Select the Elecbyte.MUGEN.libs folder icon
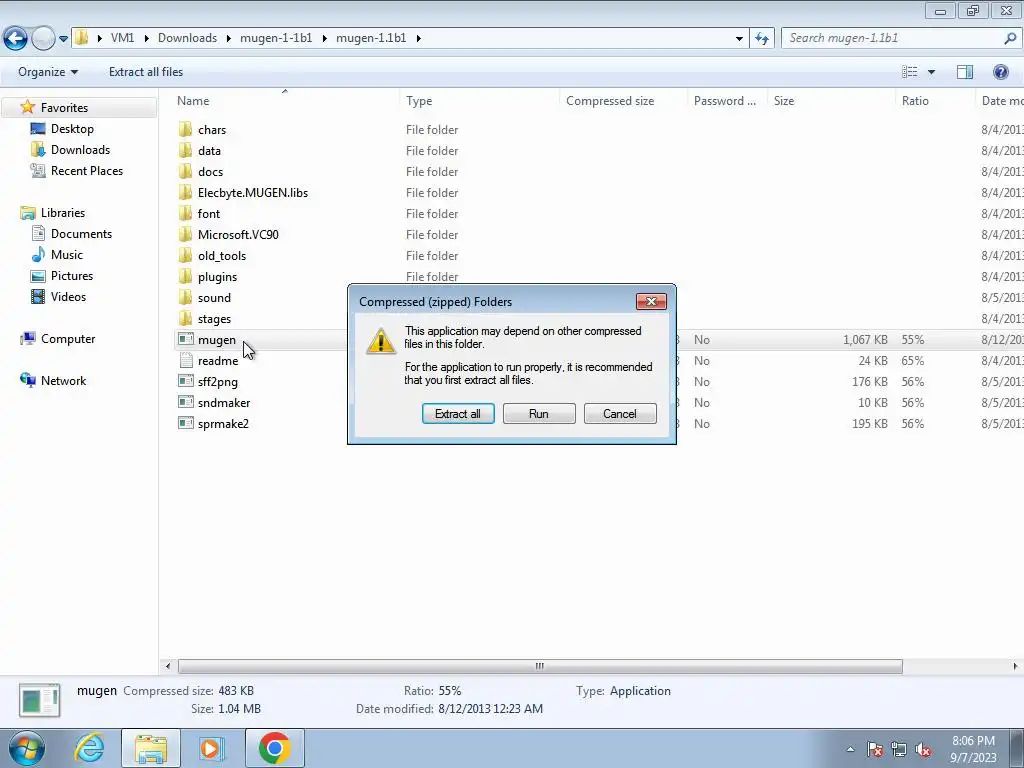The height and width of the screenshot is (768, 1024). [185, 192]
